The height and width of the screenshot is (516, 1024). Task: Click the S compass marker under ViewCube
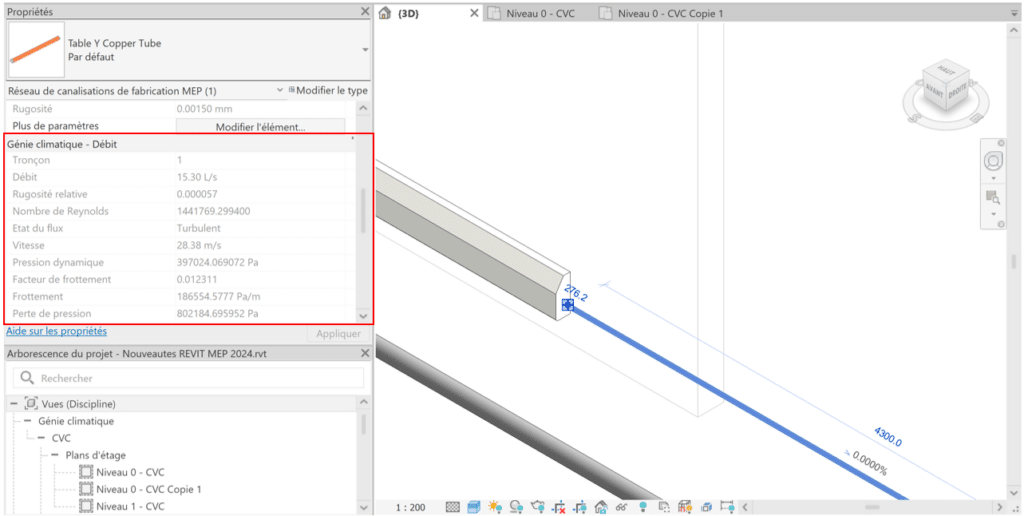(914, 118)
